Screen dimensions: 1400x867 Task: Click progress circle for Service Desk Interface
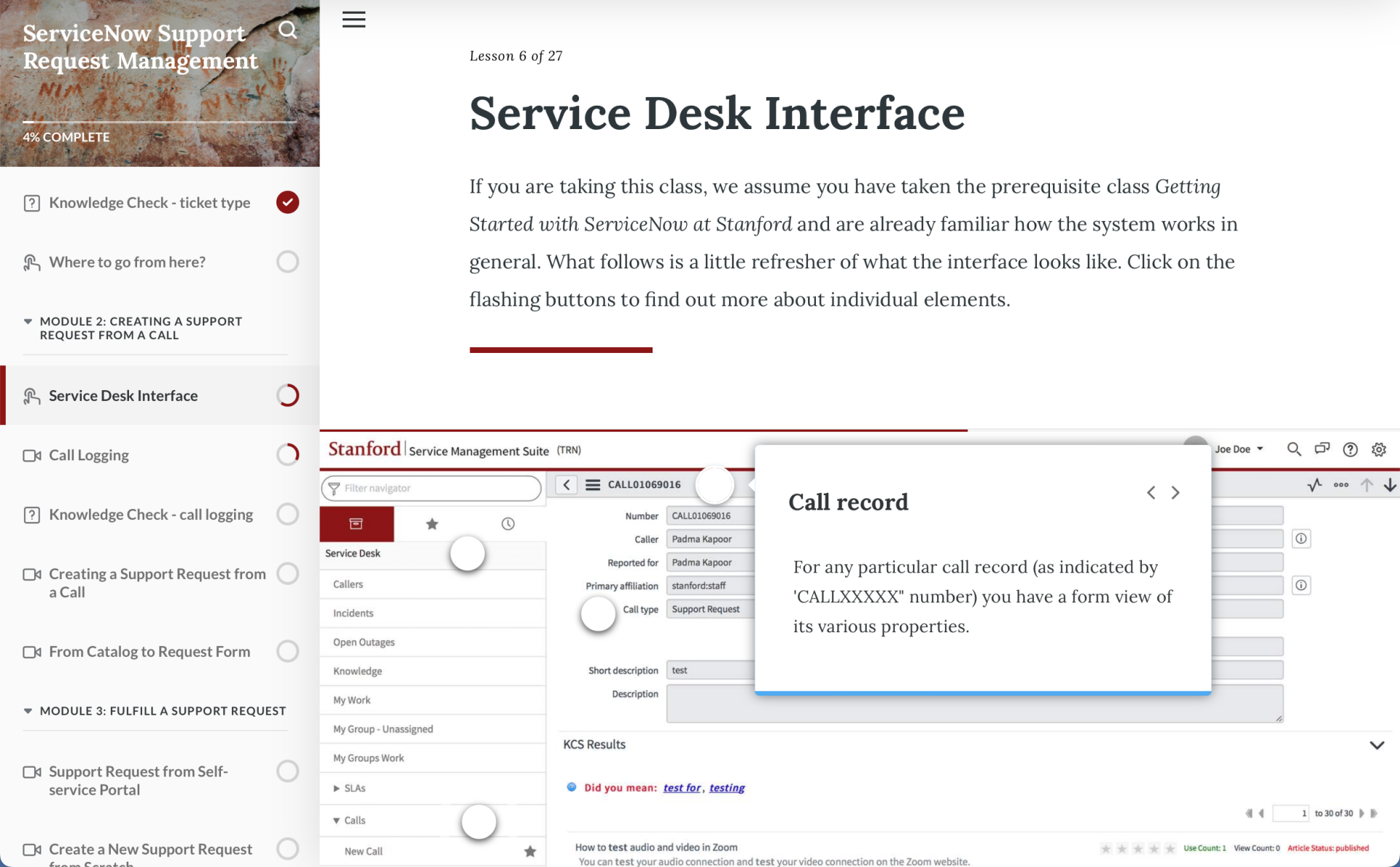[x=287, y=395]
